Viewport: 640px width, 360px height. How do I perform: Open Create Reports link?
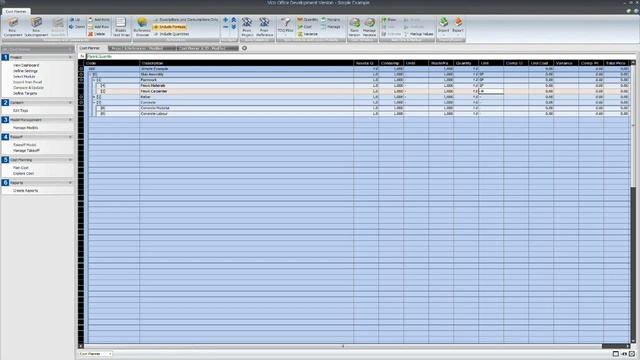click(x=25, y=191)
